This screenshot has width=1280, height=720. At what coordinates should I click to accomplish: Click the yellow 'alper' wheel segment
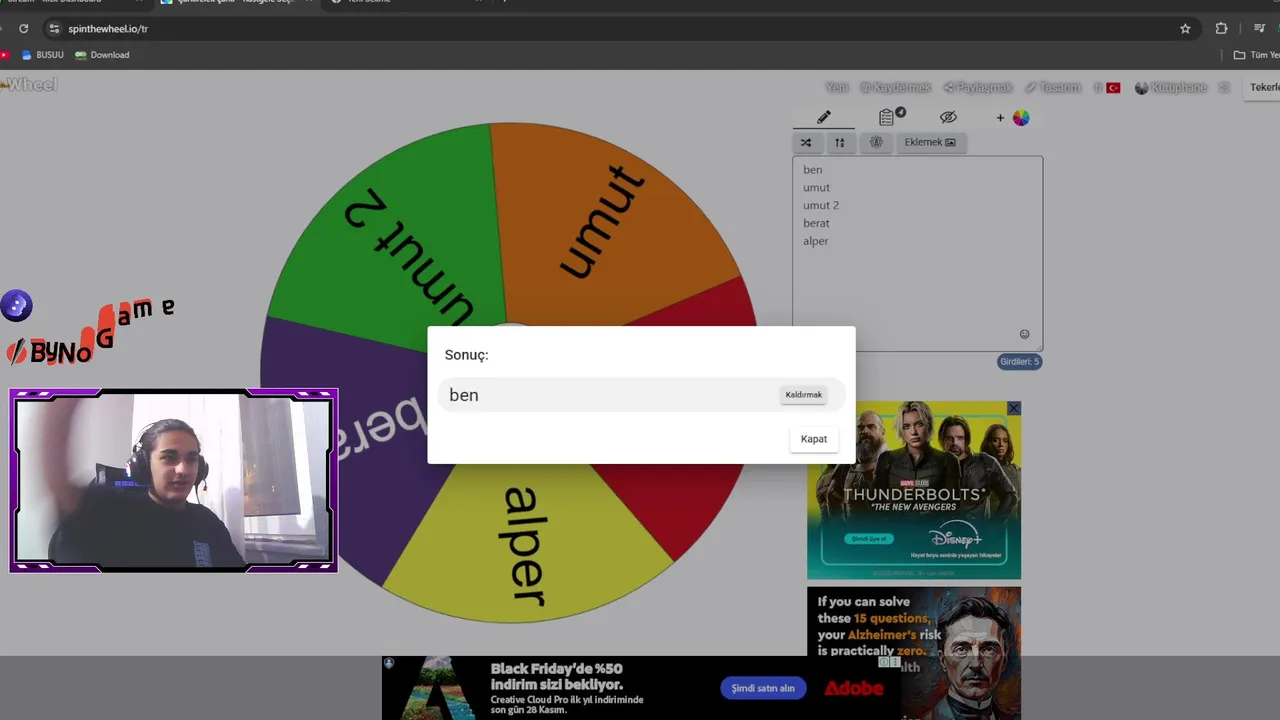click(527, 545)
